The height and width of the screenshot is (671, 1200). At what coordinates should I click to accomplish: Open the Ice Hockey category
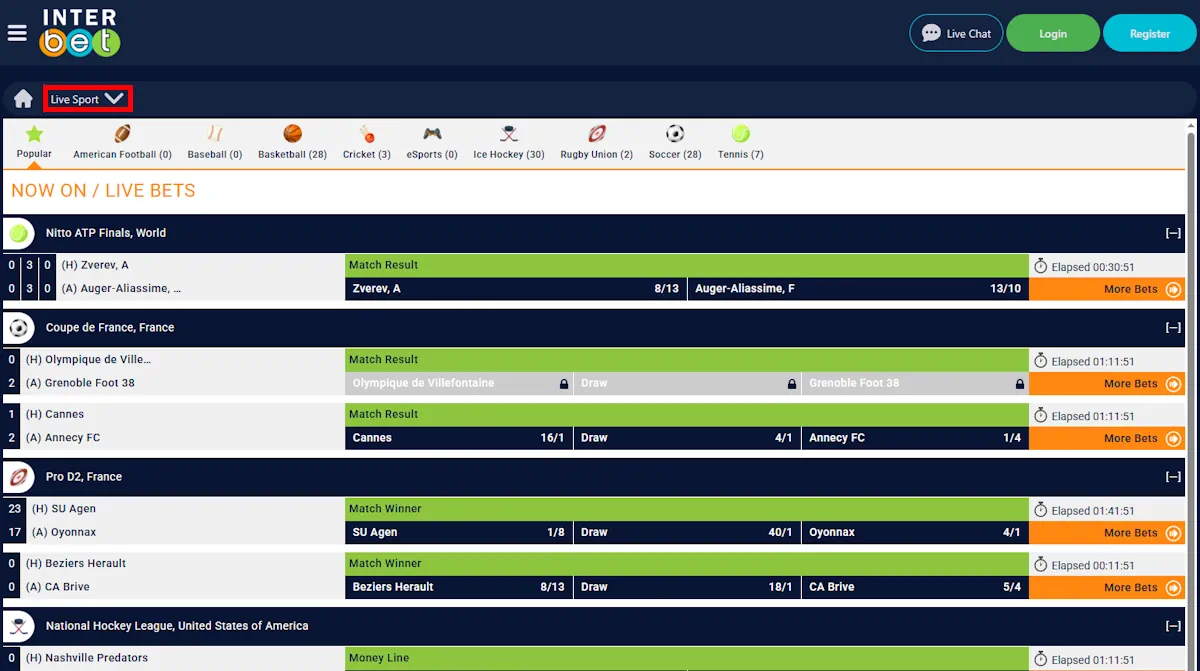[x=508, y=135]
